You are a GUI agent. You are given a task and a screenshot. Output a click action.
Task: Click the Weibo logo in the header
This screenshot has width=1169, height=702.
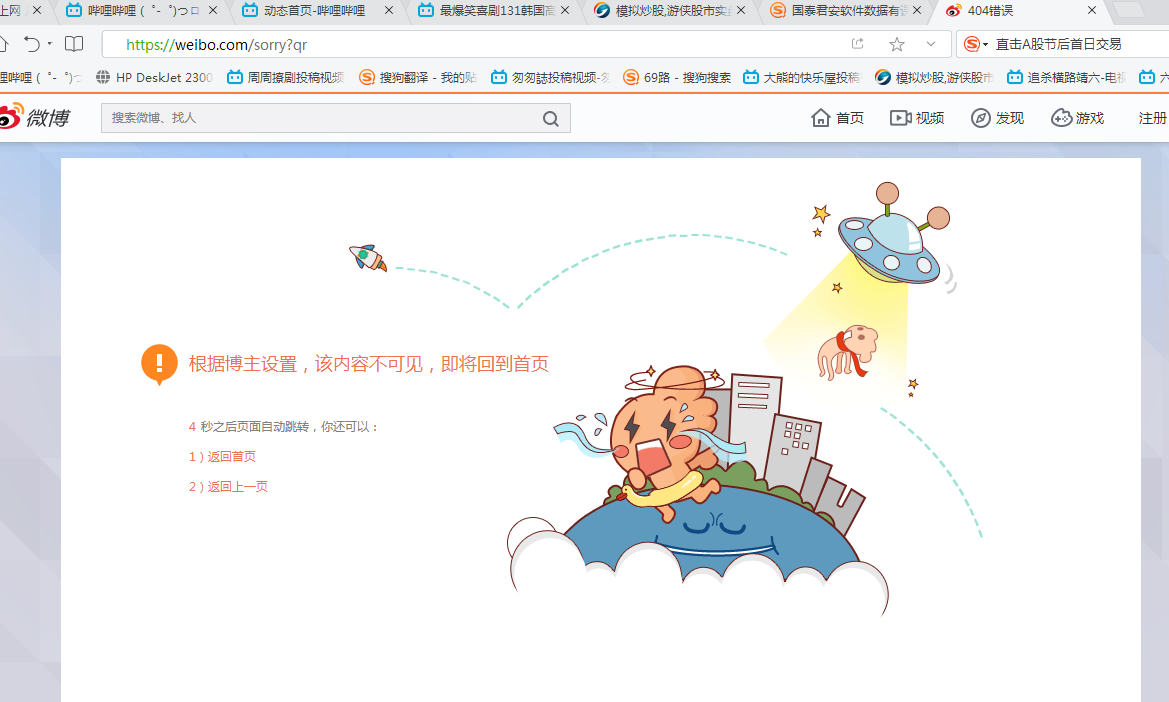[34, 117]
